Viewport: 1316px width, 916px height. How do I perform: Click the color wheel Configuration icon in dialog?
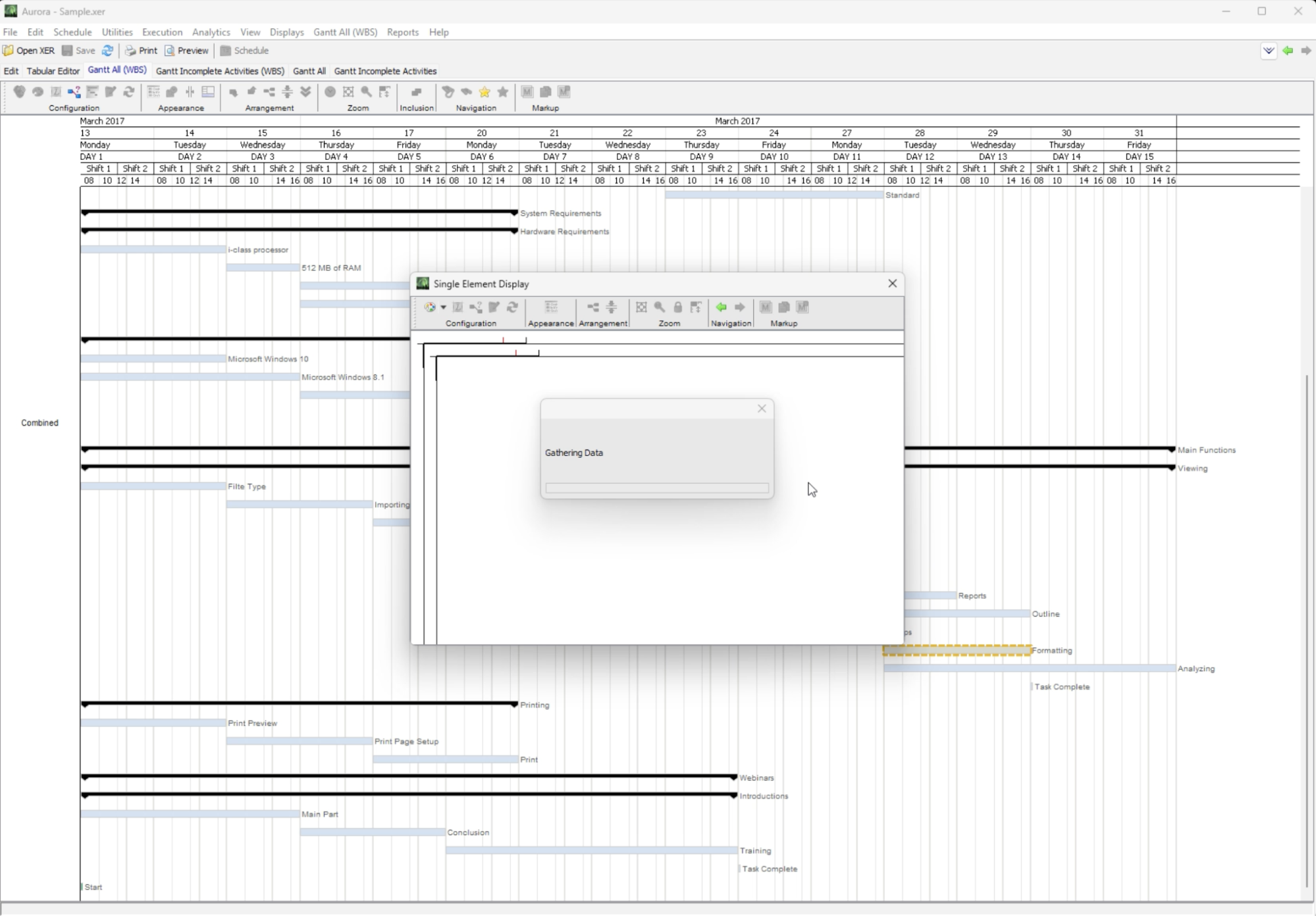430,307
